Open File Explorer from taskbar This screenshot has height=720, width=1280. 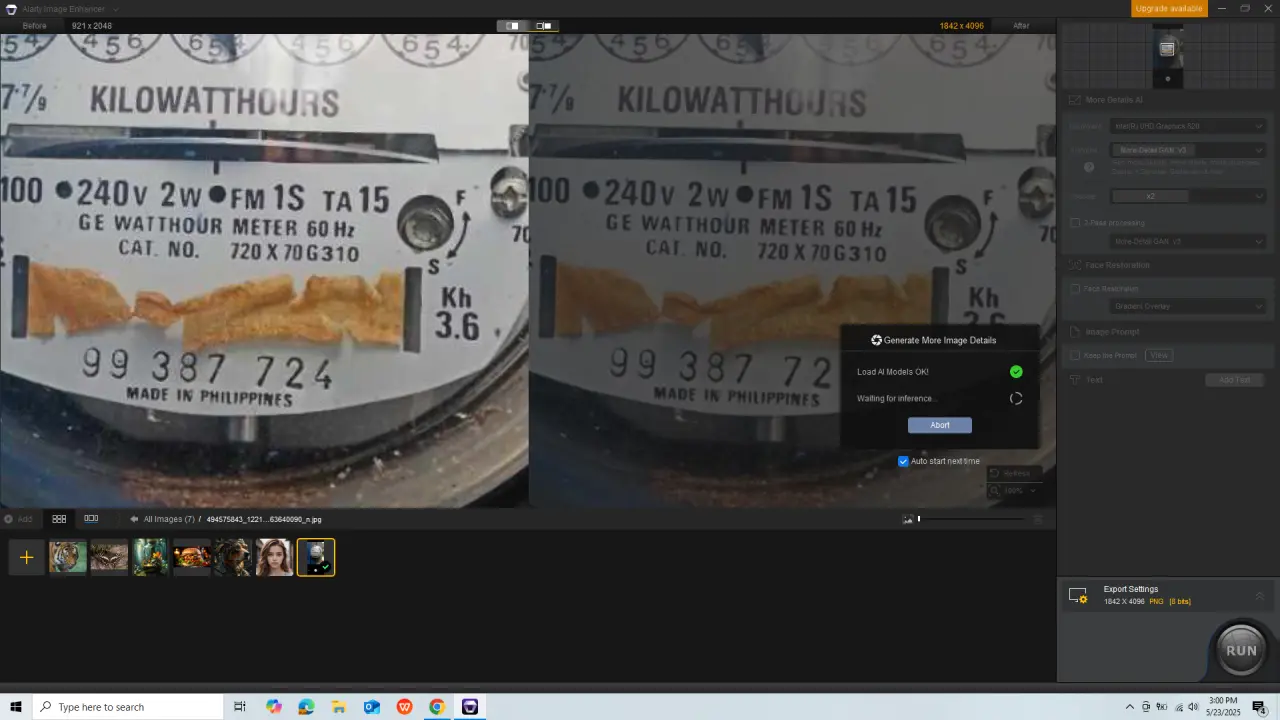click(x=339, y=707)
